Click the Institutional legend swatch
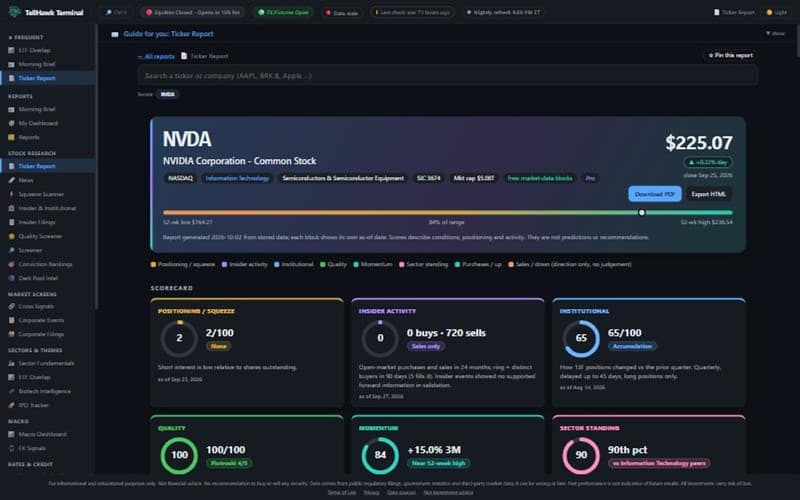800x500 pixels. [277, 264]
